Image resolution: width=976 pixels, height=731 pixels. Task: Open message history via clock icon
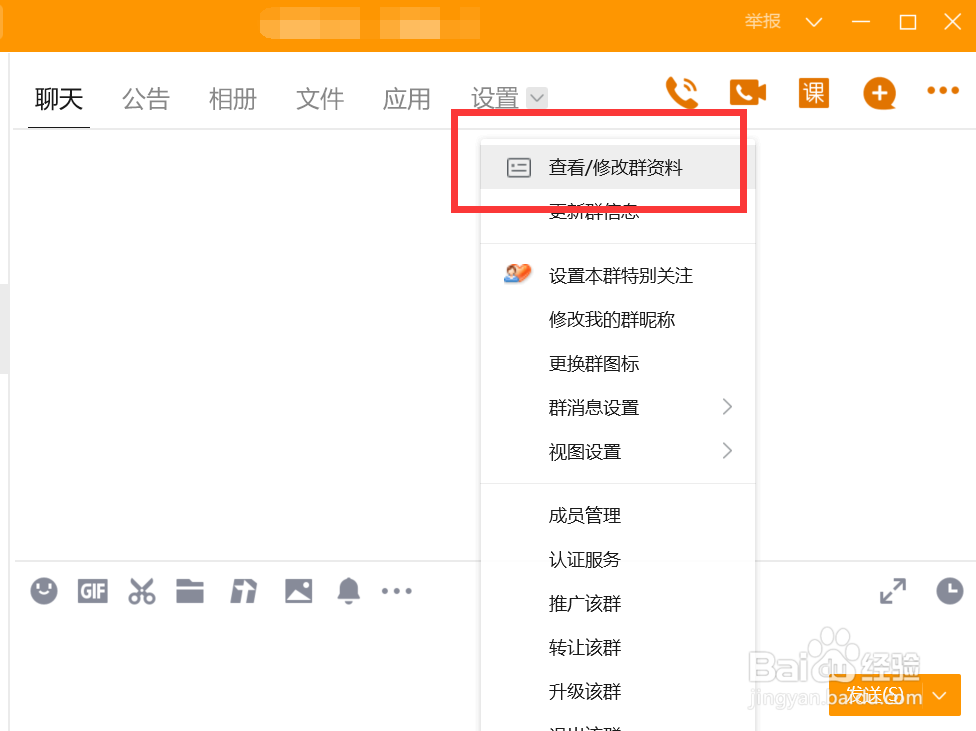tap(950, 591)
